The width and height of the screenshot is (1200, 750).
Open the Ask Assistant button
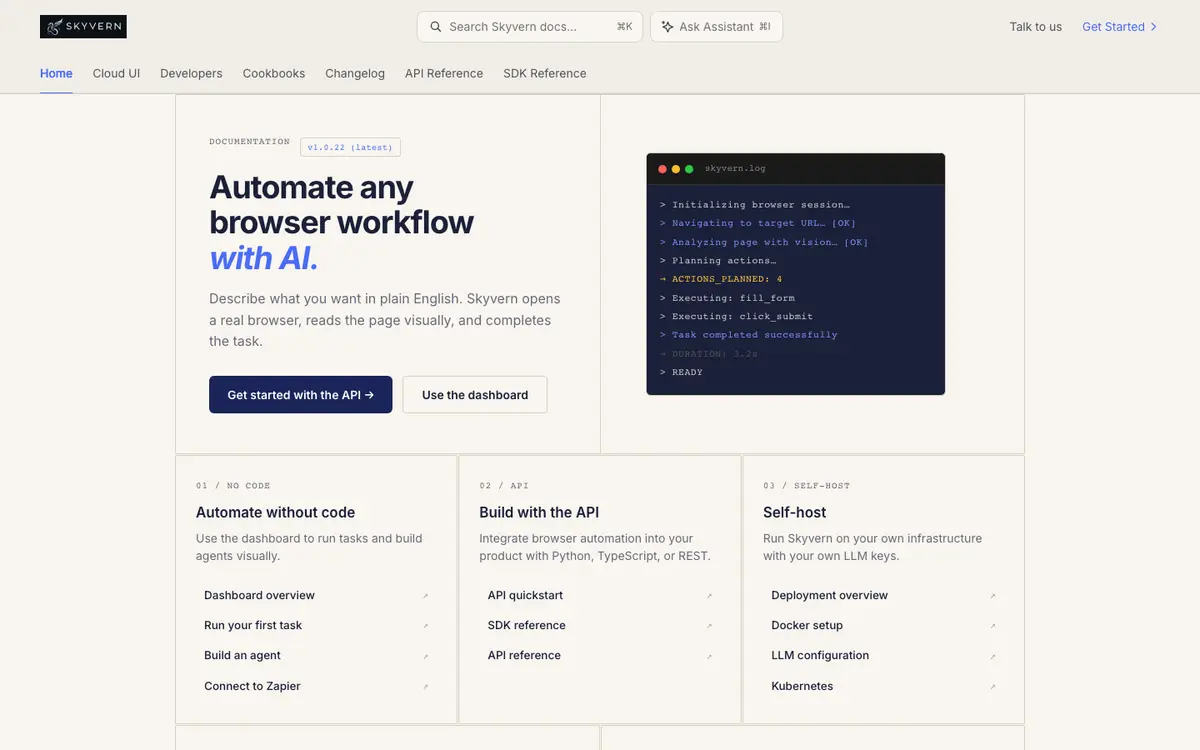pos(716,27)
